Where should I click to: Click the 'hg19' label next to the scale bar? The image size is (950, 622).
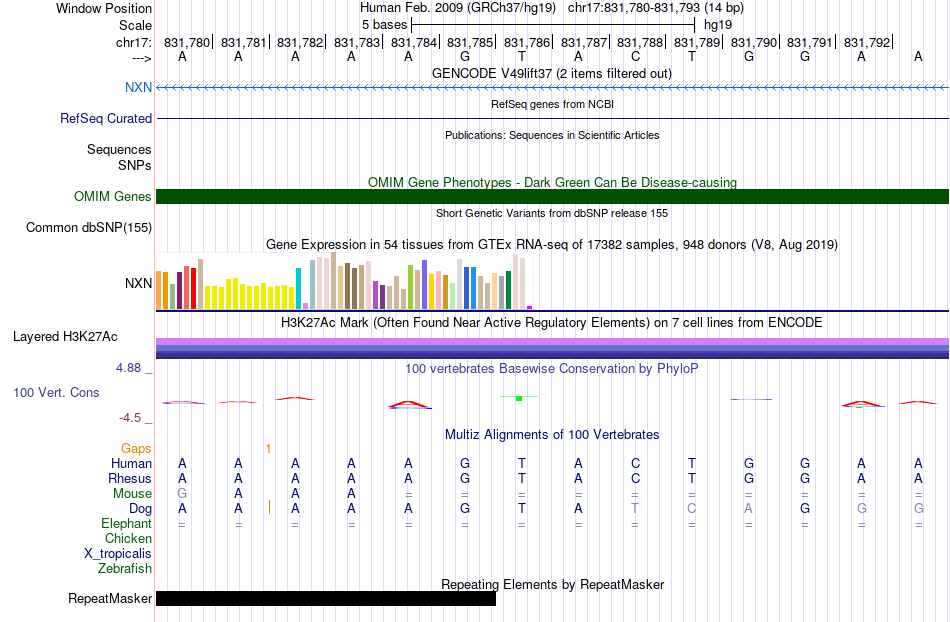[718, 25]
